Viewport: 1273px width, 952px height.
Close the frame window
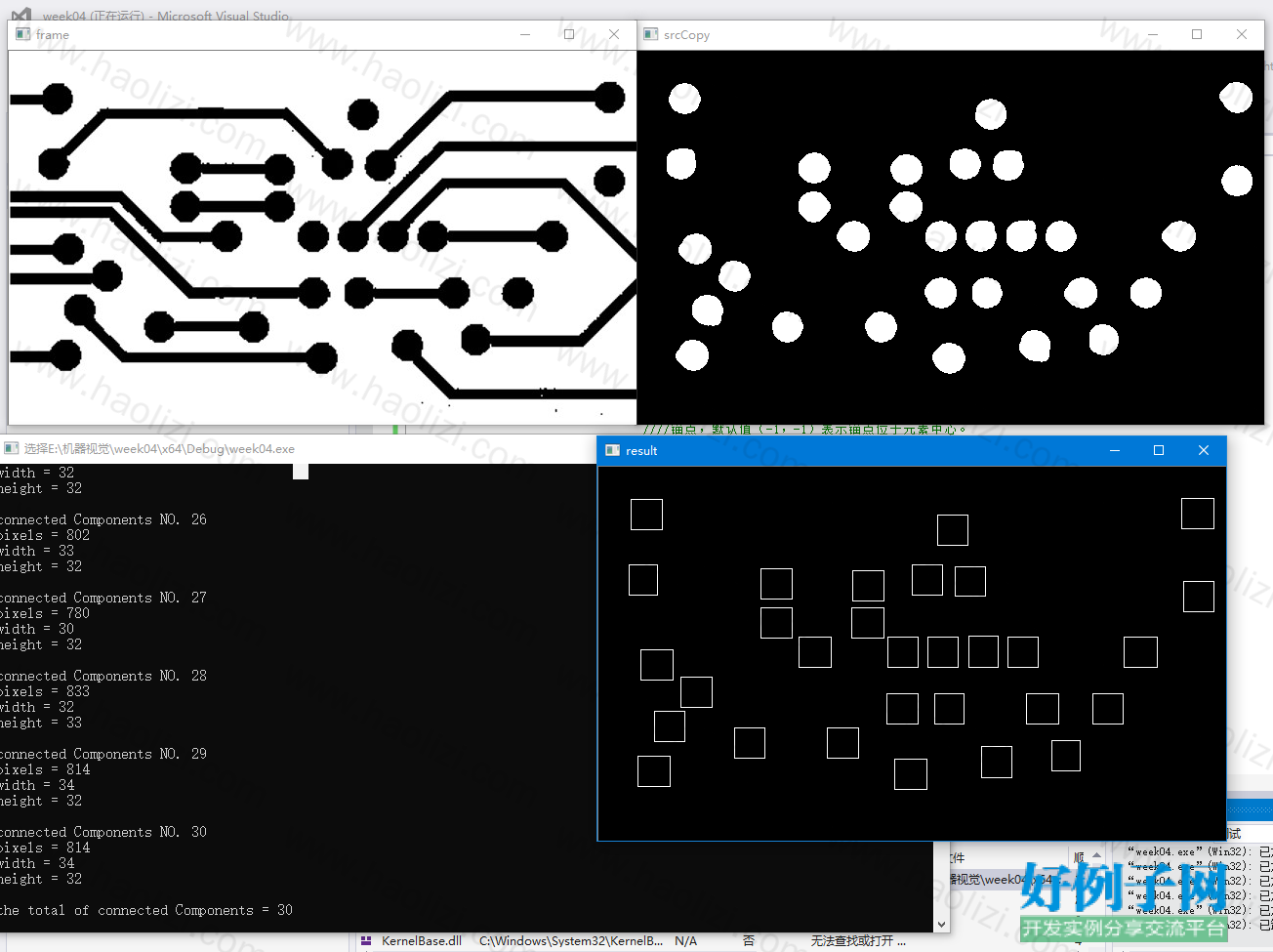614,34
